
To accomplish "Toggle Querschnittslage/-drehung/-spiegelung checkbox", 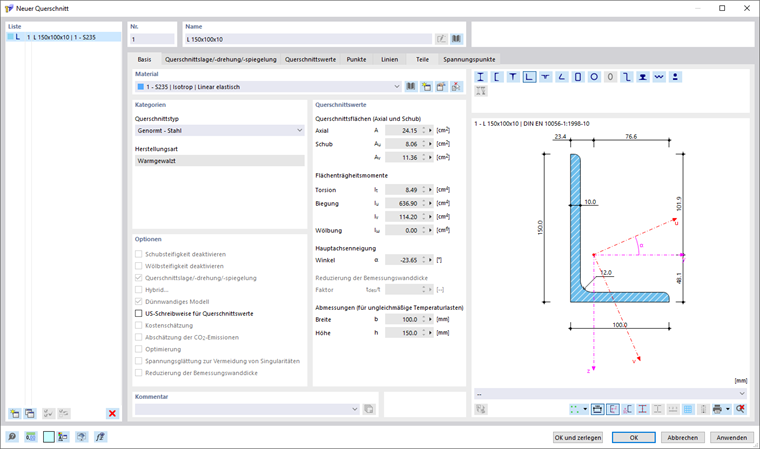I will pyautogui.click(x=139, y=278).
